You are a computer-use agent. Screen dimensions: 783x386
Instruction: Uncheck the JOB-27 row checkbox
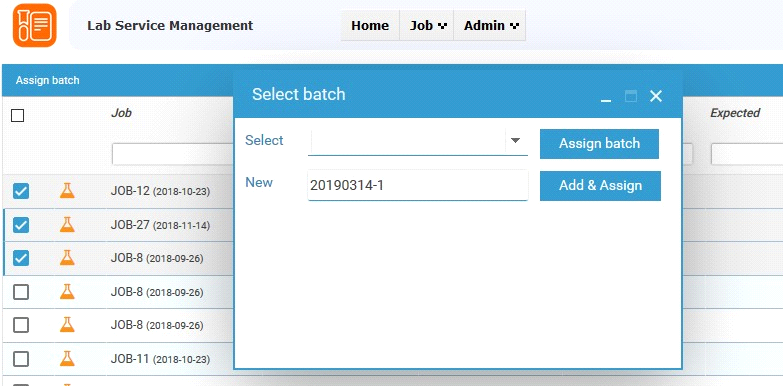click(21, 225)
